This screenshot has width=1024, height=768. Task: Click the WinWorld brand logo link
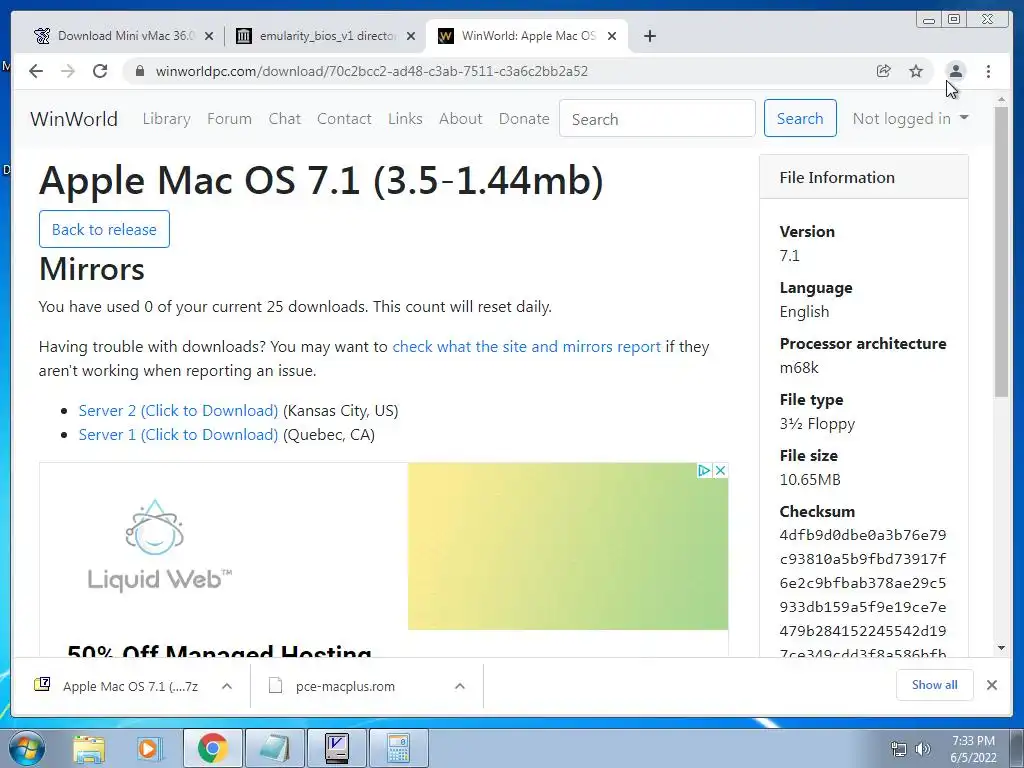coord(74,119)
